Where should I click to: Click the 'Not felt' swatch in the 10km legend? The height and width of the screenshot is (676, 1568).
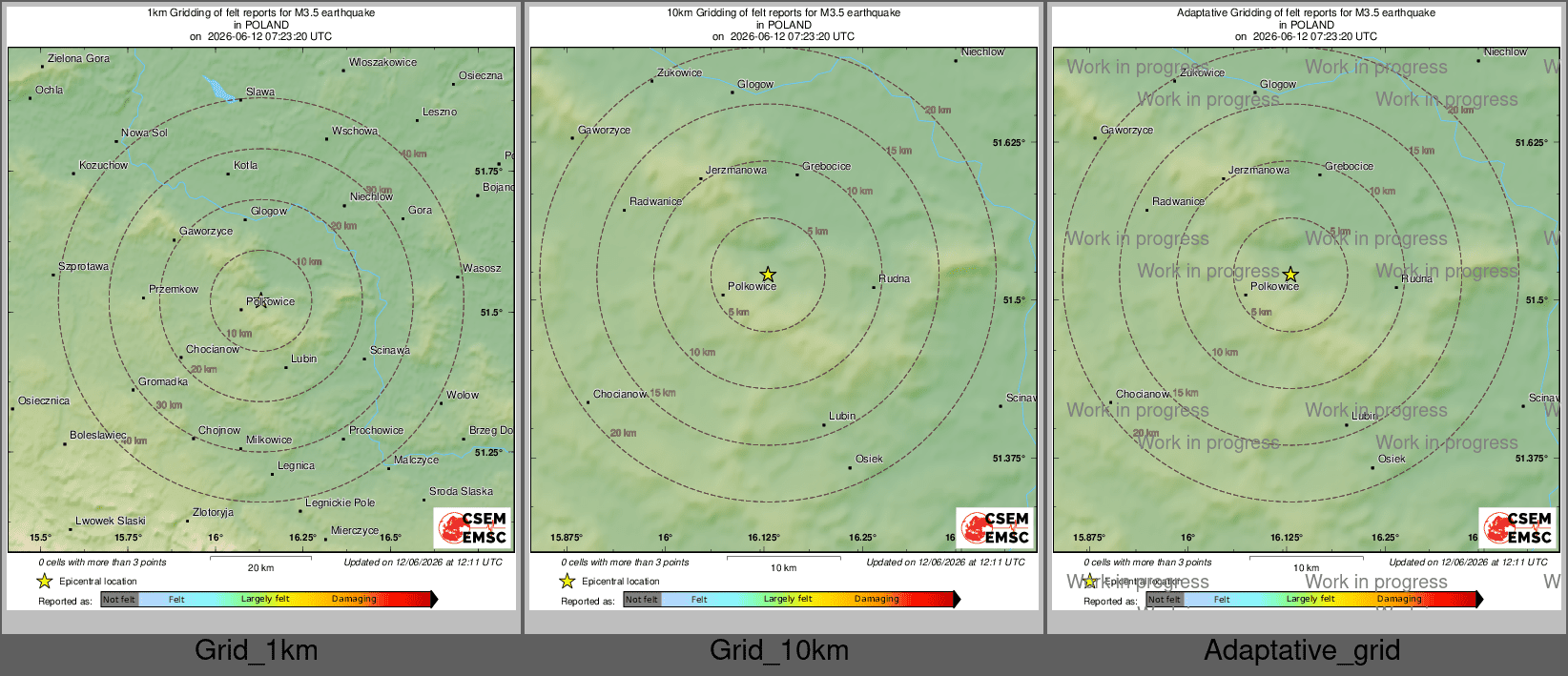coord(642,599)
